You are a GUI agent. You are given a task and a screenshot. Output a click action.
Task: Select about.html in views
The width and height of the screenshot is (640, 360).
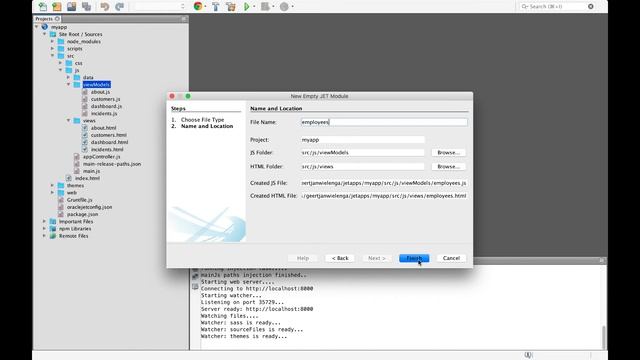click(x=103, y=128)
